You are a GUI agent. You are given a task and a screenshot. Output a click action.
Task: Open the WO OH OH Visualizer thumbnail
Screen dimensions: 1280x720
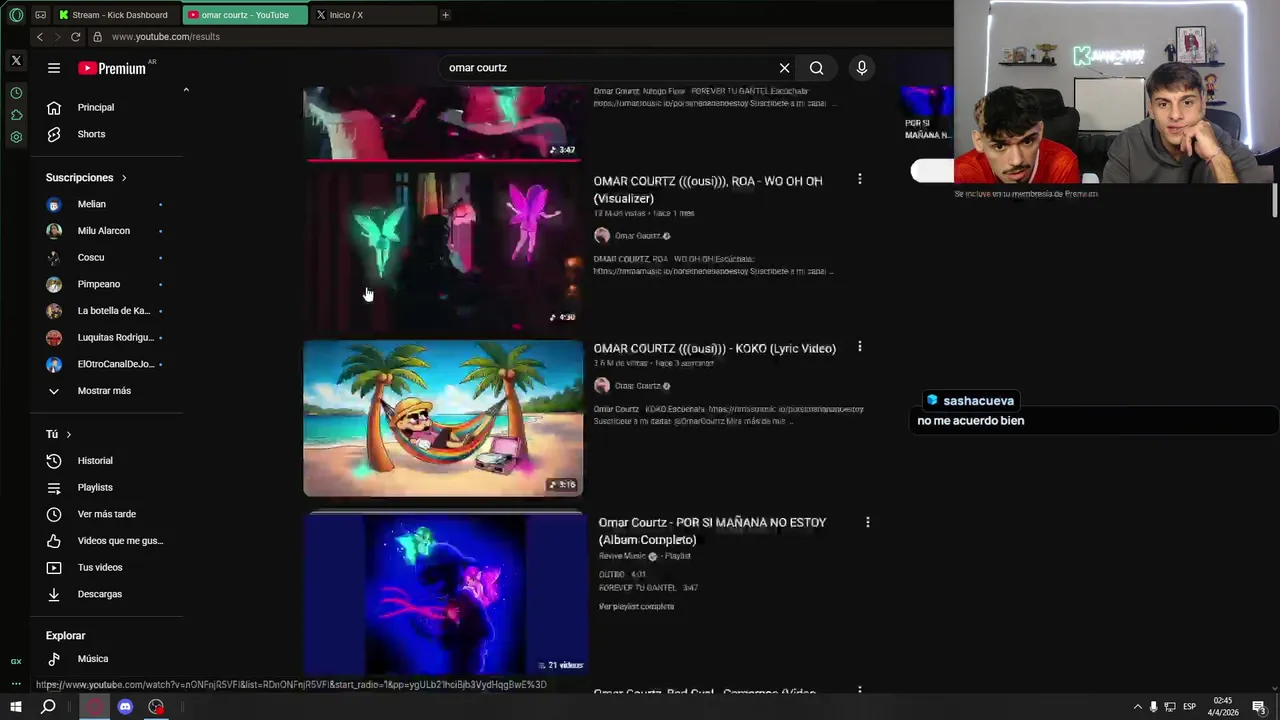(x=443, y=250)
